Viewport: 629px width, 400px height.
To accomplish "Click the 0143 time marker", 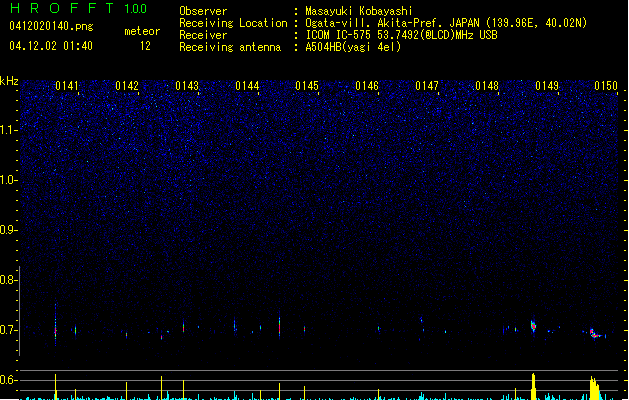I will 187,86.
